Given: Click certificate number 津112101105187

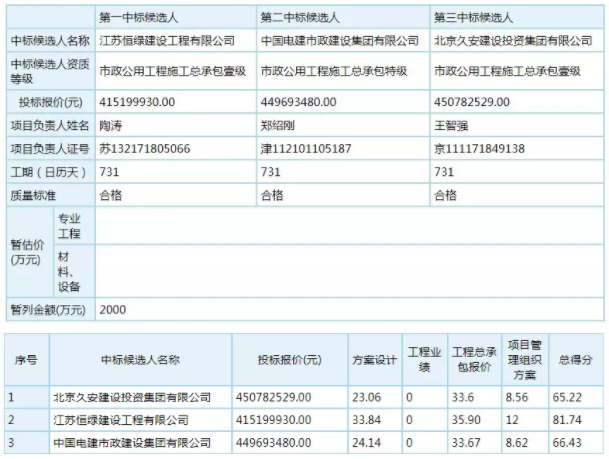Looking at the screenshot, I should click(306, 149).
